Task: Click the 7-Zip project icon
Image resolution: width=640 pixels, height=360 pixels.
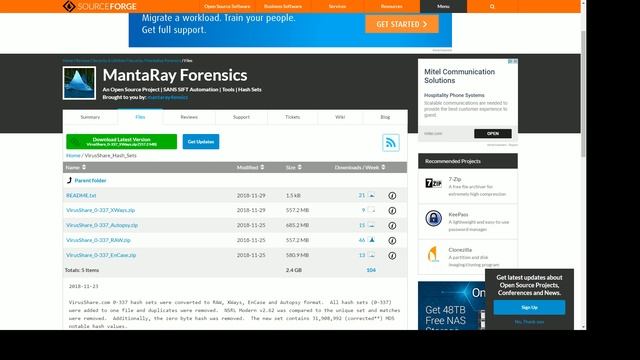Action: click(433, 183)
